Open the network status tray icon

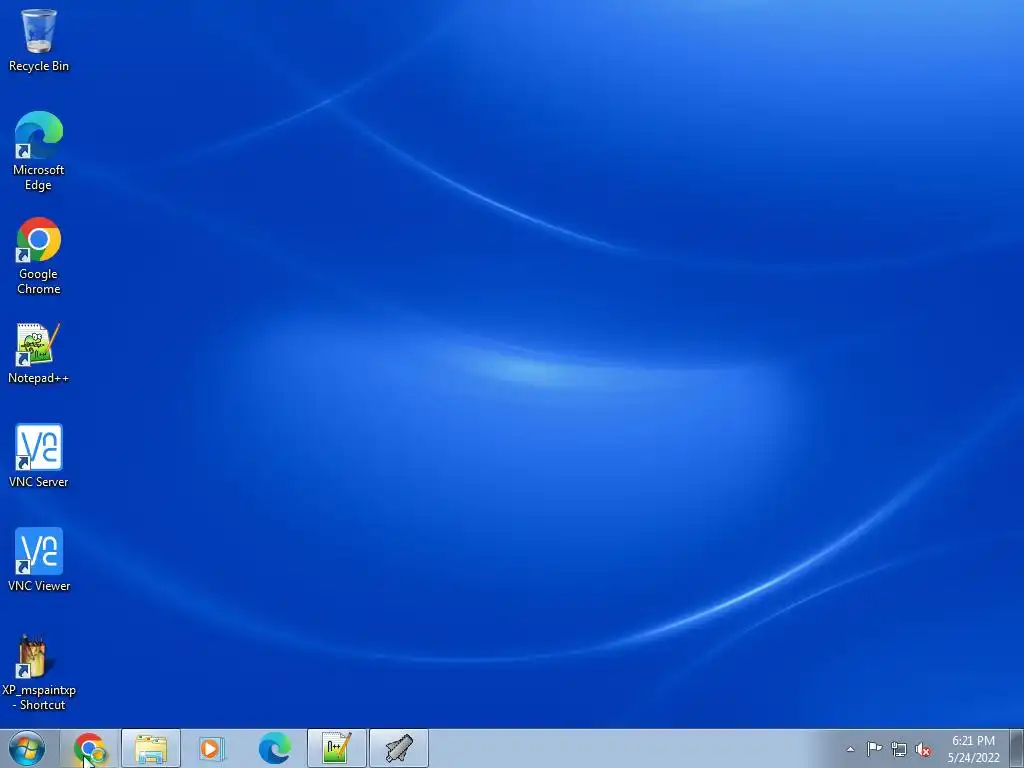(899, 749)
